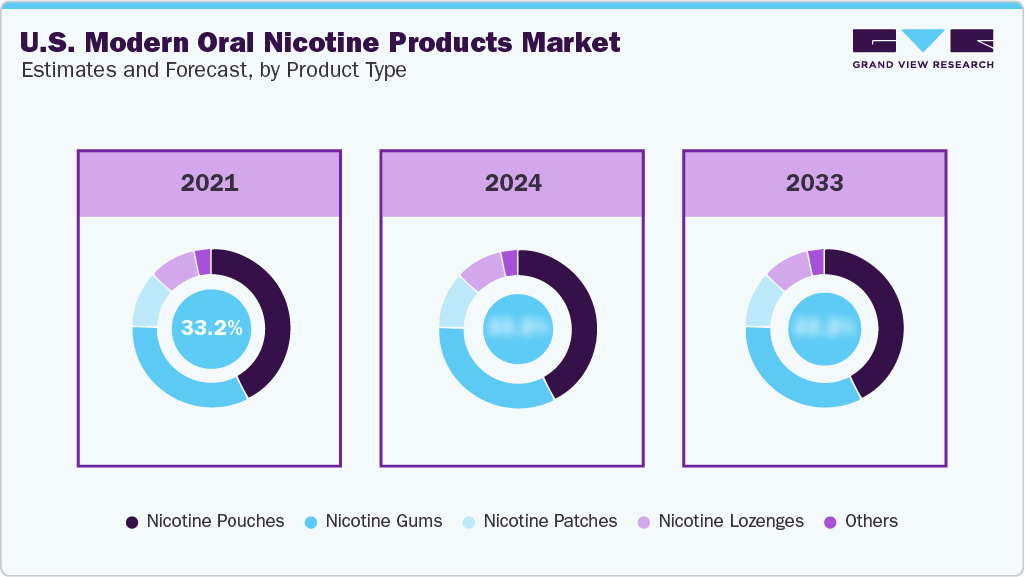Switch to the 2033 tab header
Viewport: 1025px width, 577px height.
click(x=814, y=183)
